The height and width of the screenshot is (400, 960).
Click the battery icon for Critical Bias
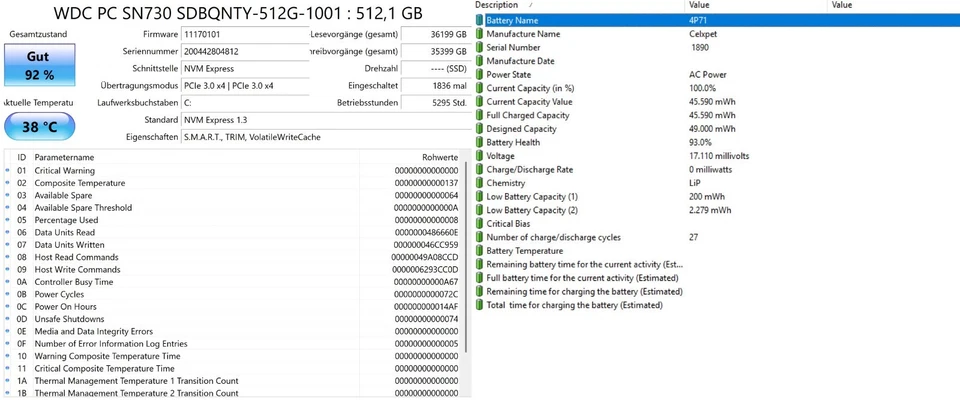click(480, 224)
